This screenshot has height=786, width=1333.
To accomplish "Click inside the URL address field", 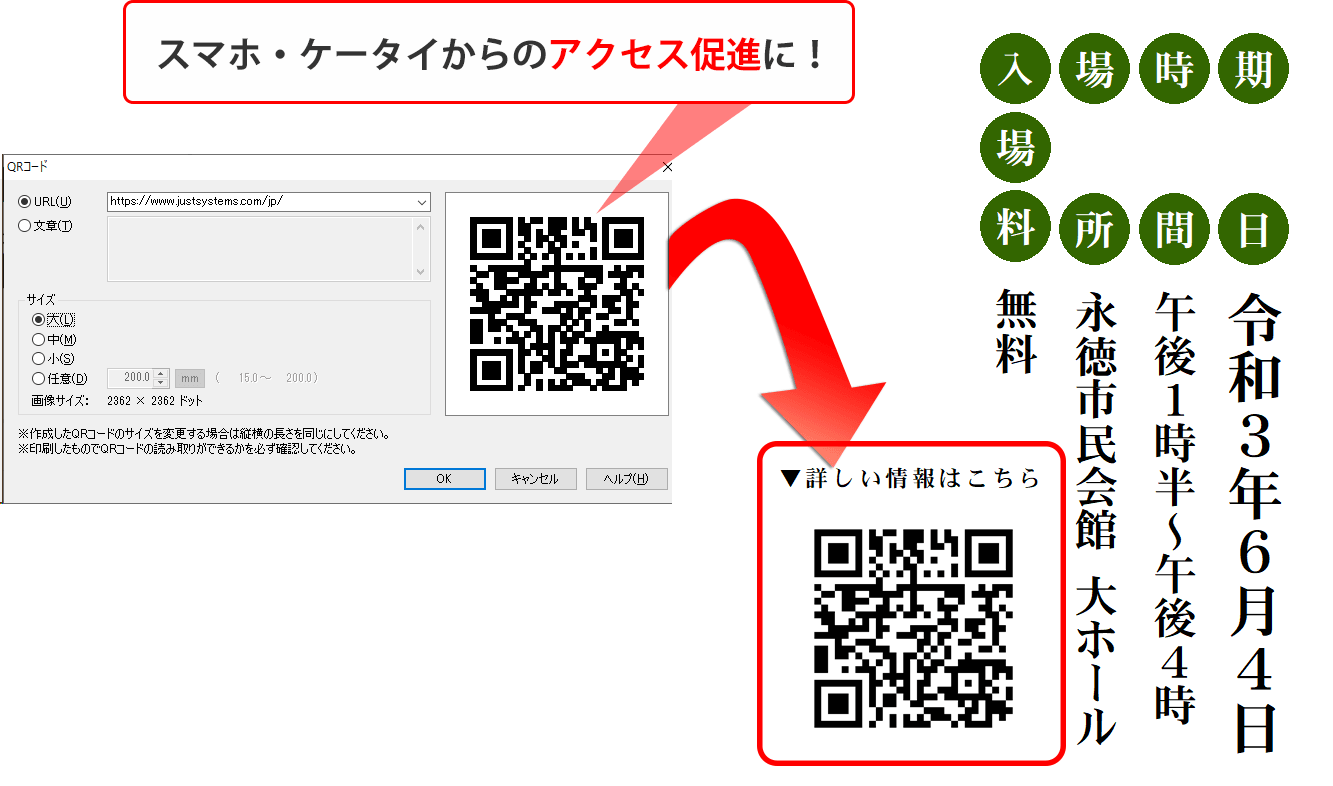I will click(x=258, y=202).
